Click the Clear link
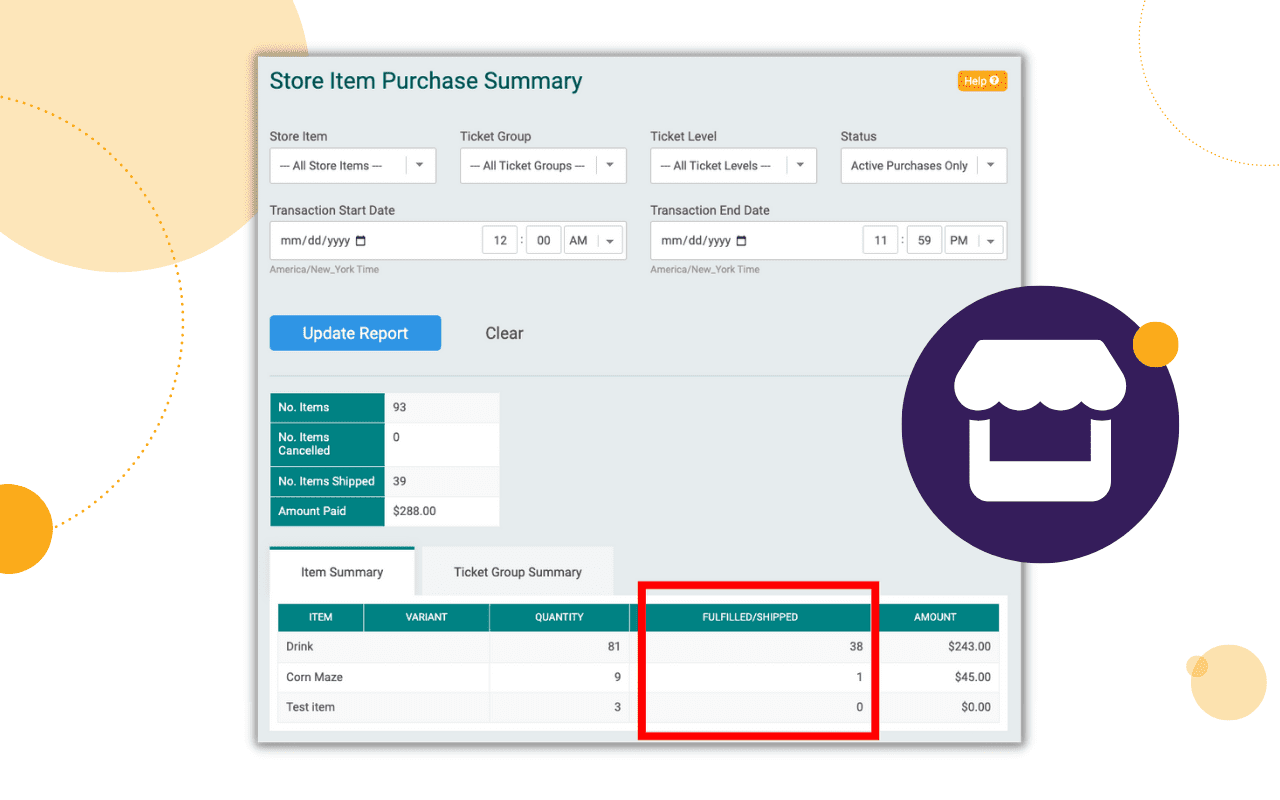1280x800 pixels. [504, 333]
